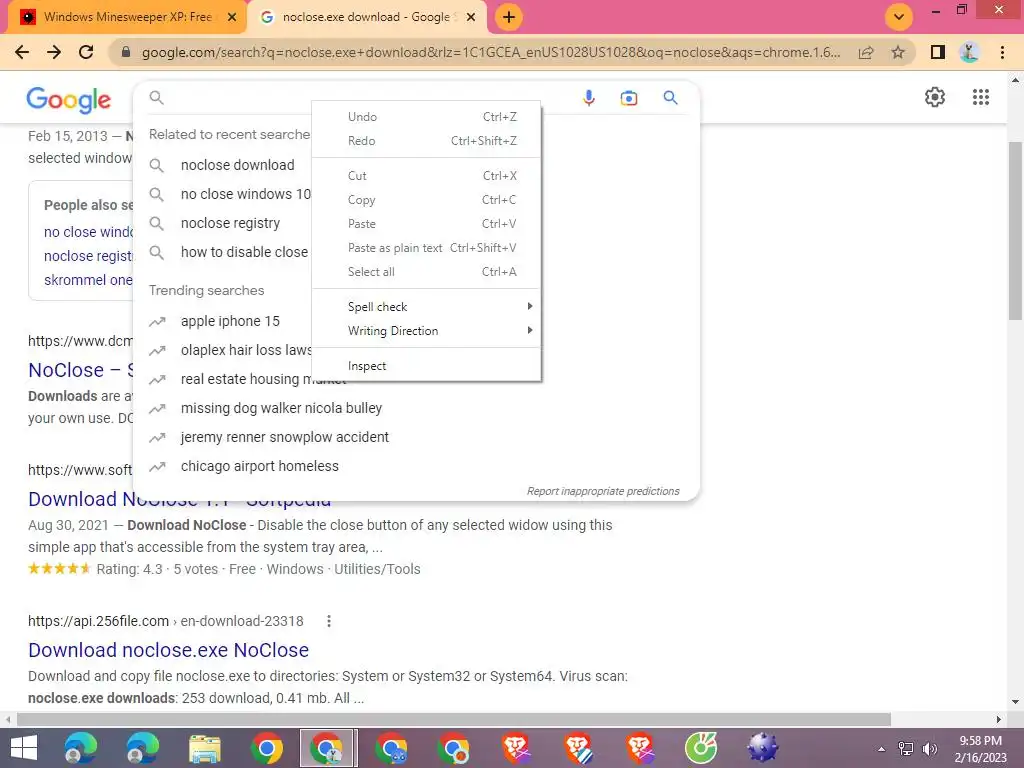Open Chrome side panel
Image resolution: width=1024 pixels, height=768 pixels.
coord(938,52)
